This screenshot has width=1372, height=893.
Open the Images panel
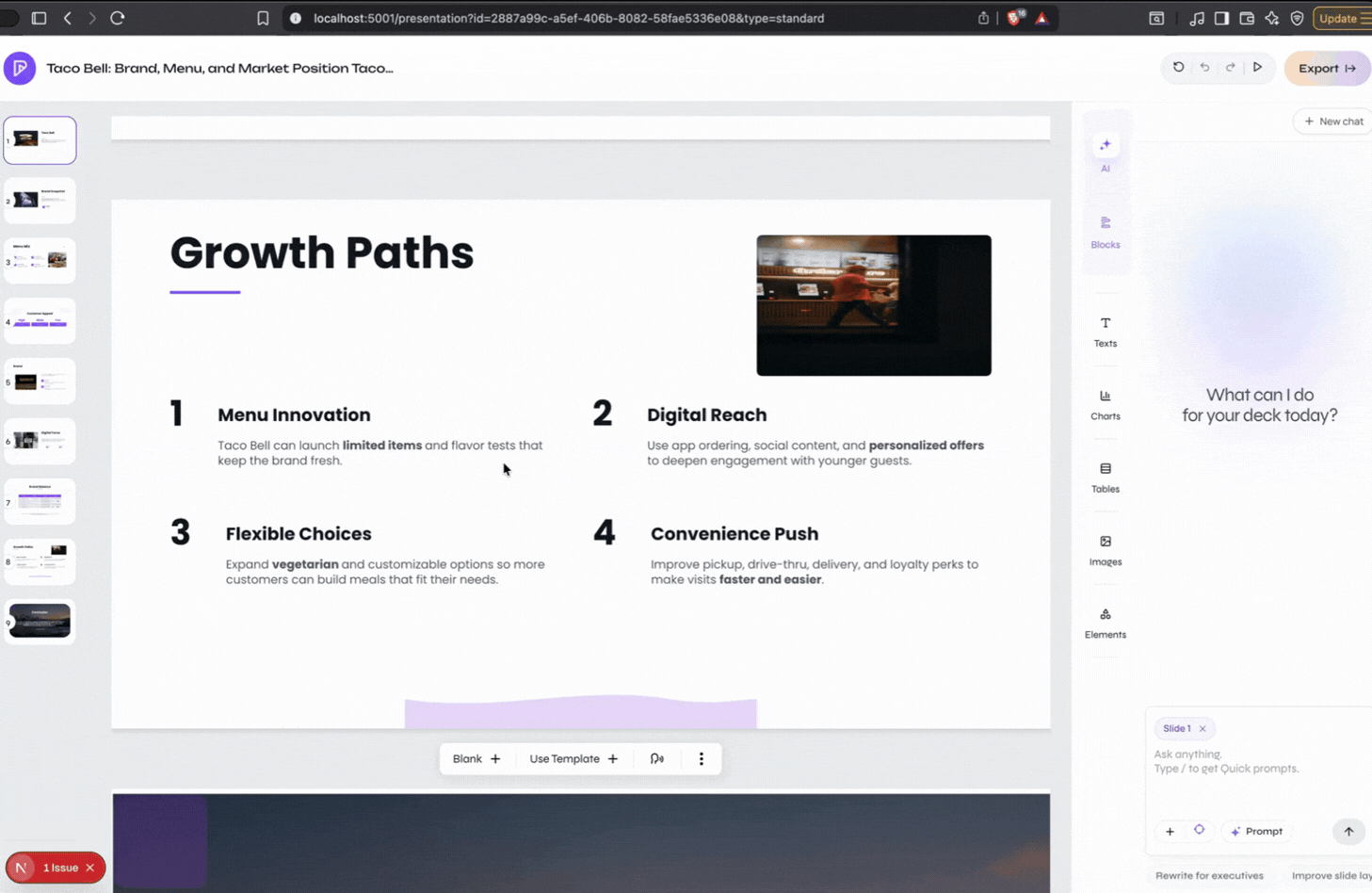(x=1106, y=549)
